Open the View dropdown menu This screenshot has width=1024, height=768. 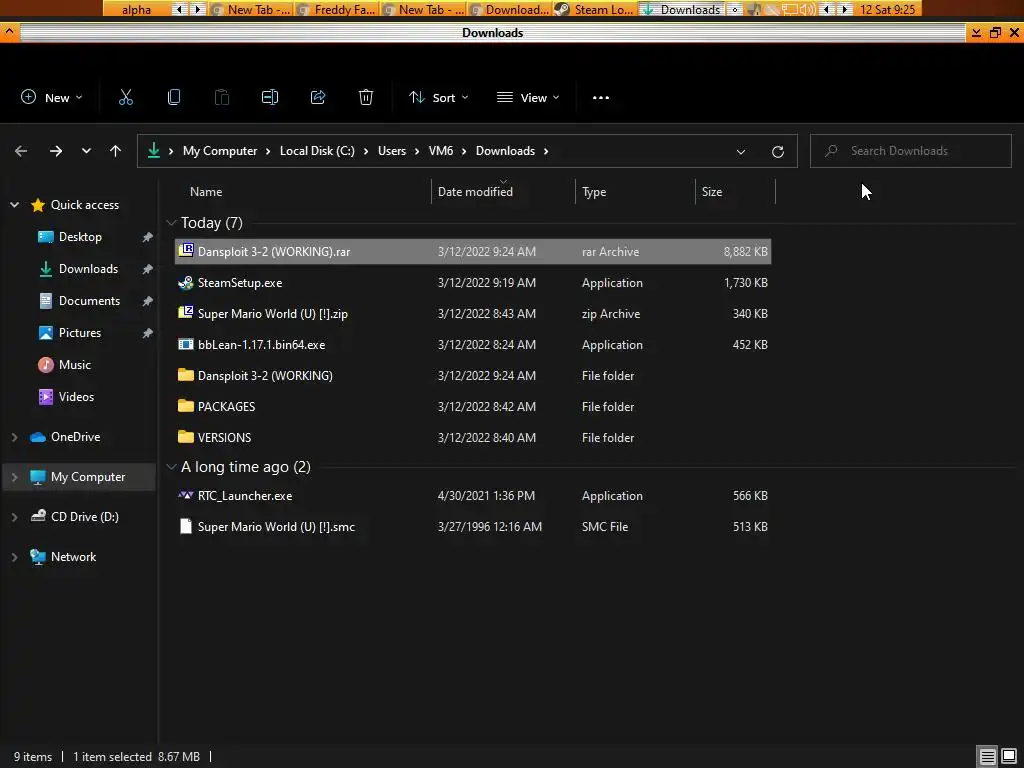(528, 97)
